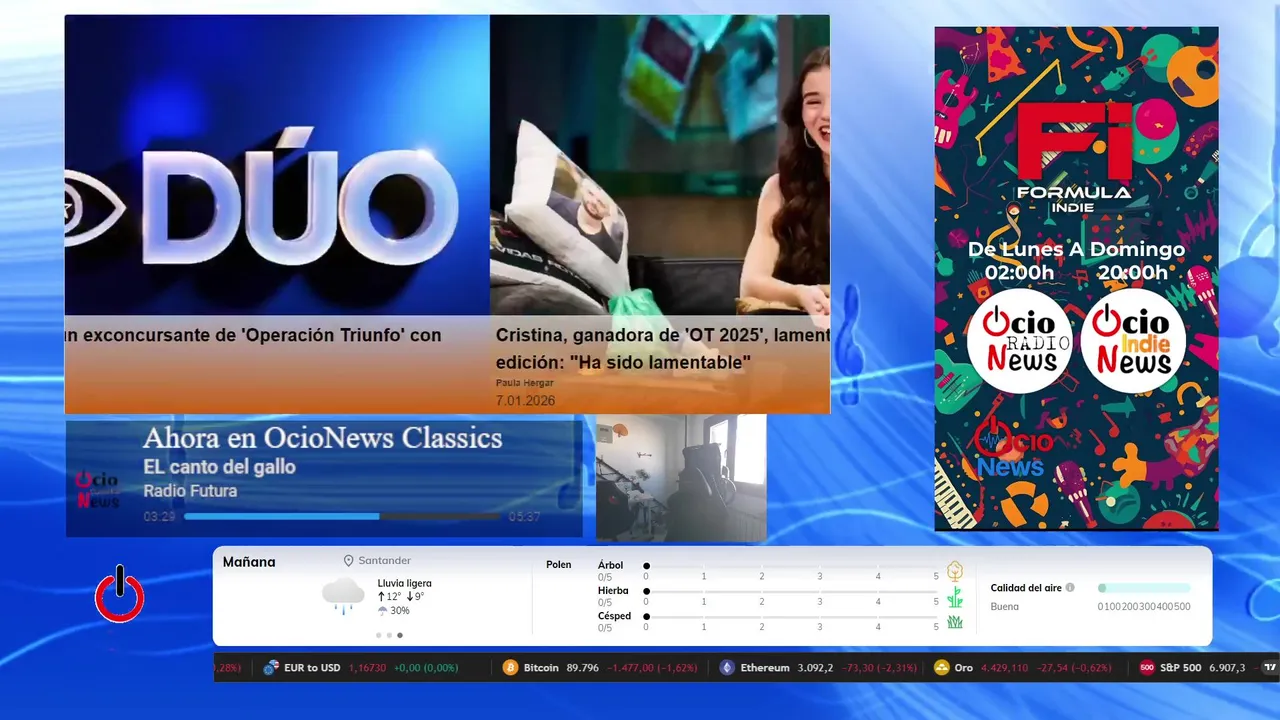Click the Bitcoin coin icon in ticker

[x=510, y=667]
